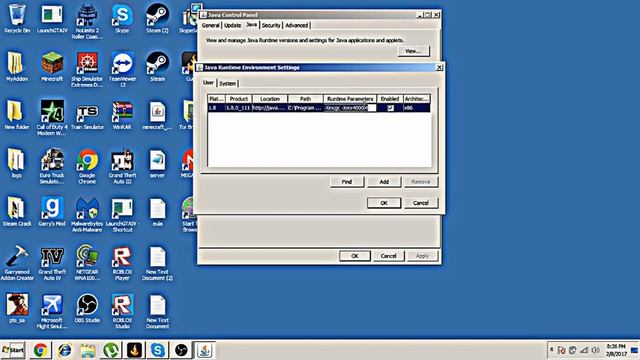Viewport: 640px width, 360px height.
Task: Select the WinRAR desktop icon
Action: click(122, 115)
